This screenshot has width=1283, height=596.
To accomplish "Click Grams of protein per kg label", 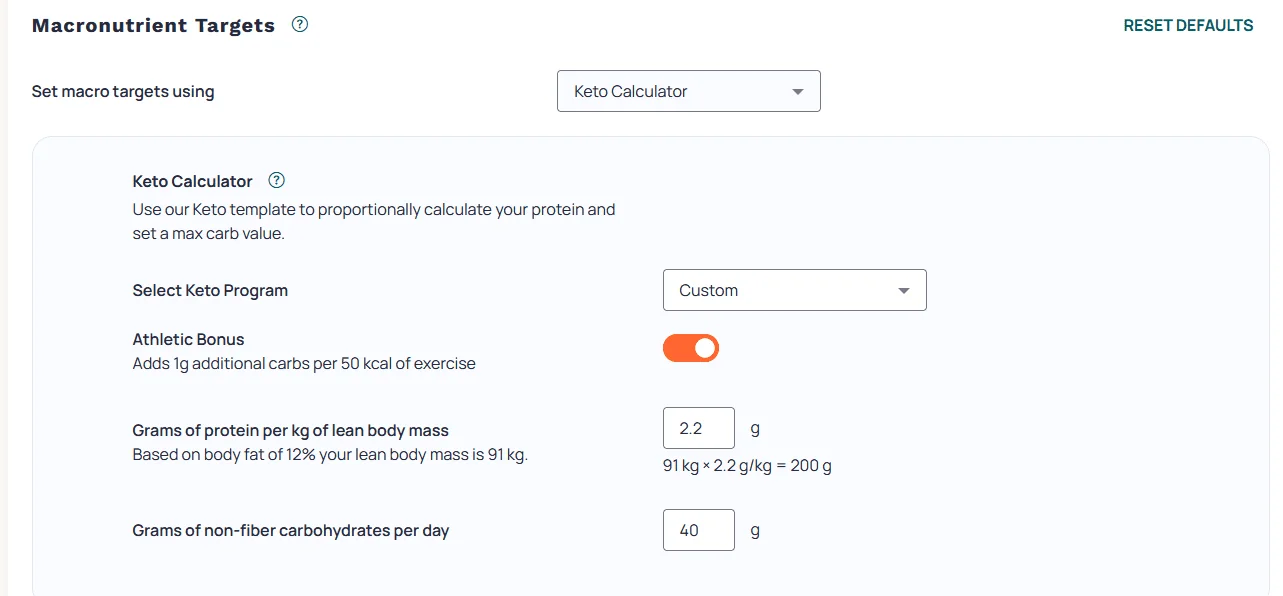I will (291, 430).
